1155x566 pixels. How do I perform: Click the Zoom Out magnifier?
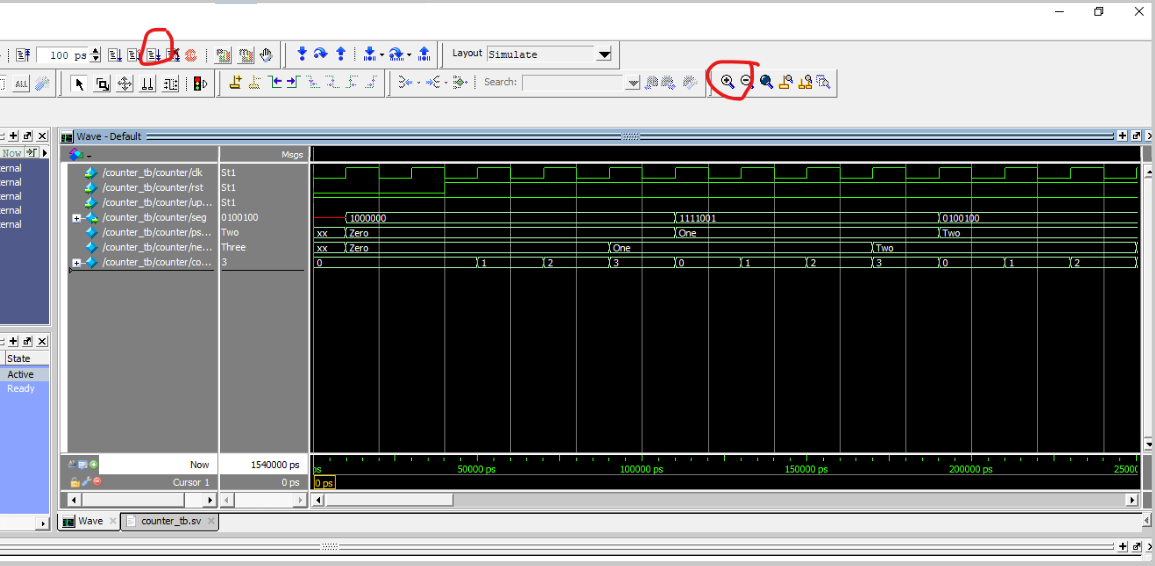[x=746, y=82]
